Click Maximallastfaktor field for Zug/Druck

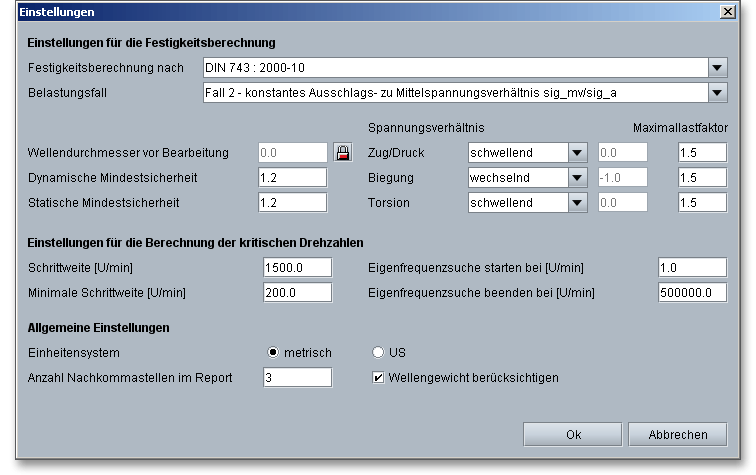(x=700, y=153)
